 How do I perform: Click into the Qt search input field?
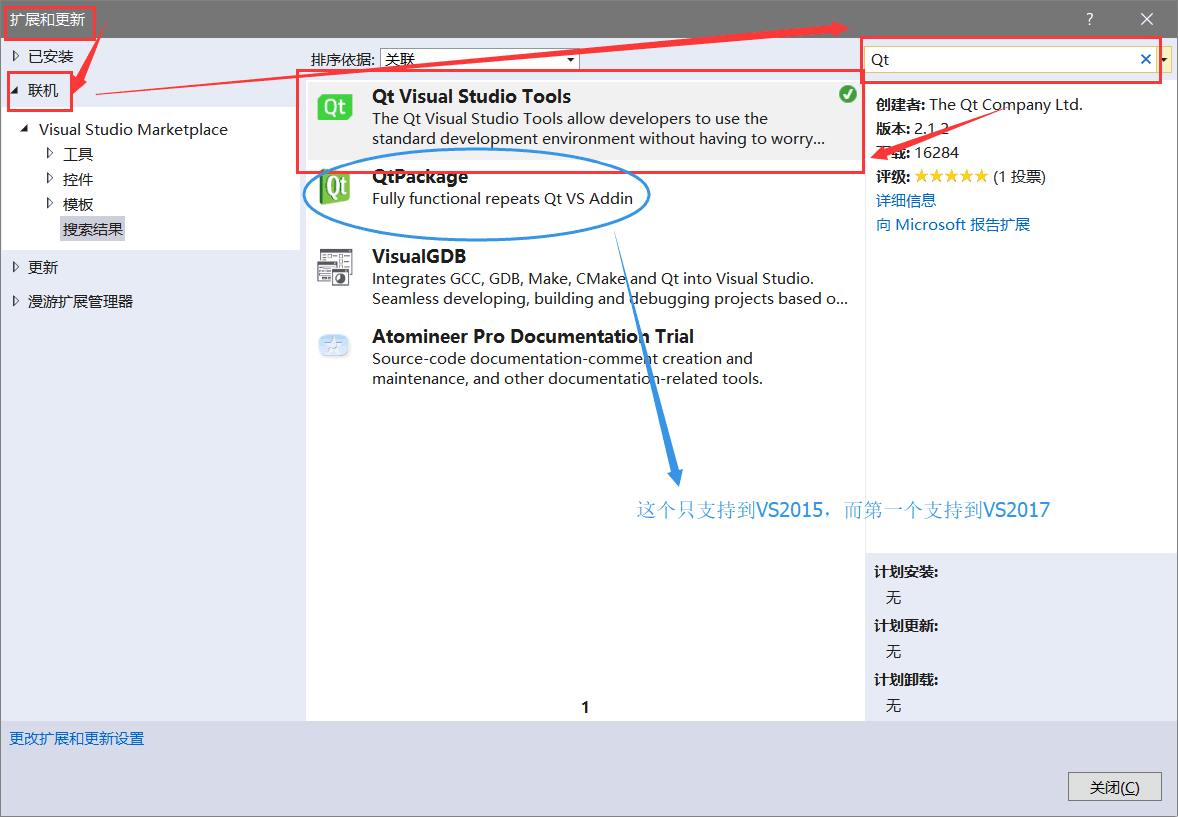[1003, 59]
